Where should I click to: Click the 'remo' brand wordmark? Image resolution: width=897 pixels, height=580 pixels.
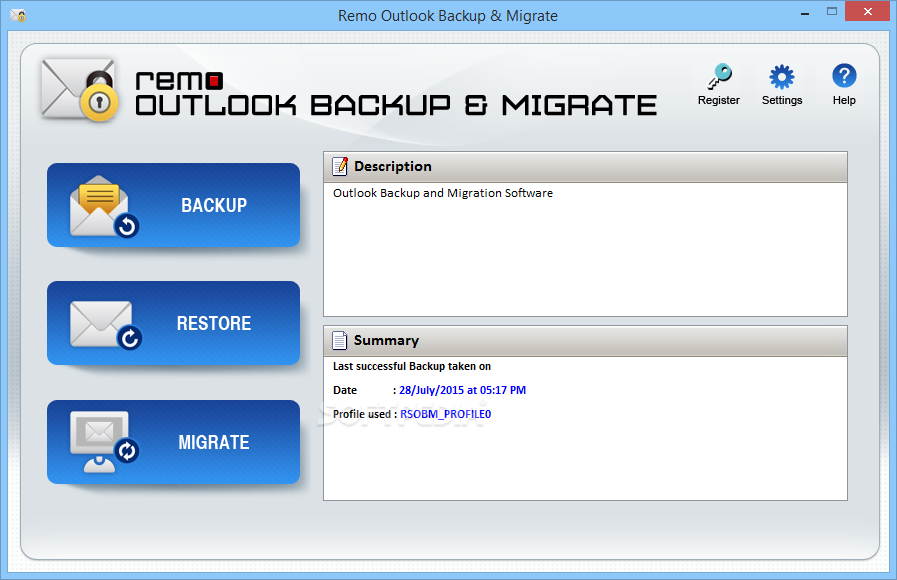click(x=179, y=80)
